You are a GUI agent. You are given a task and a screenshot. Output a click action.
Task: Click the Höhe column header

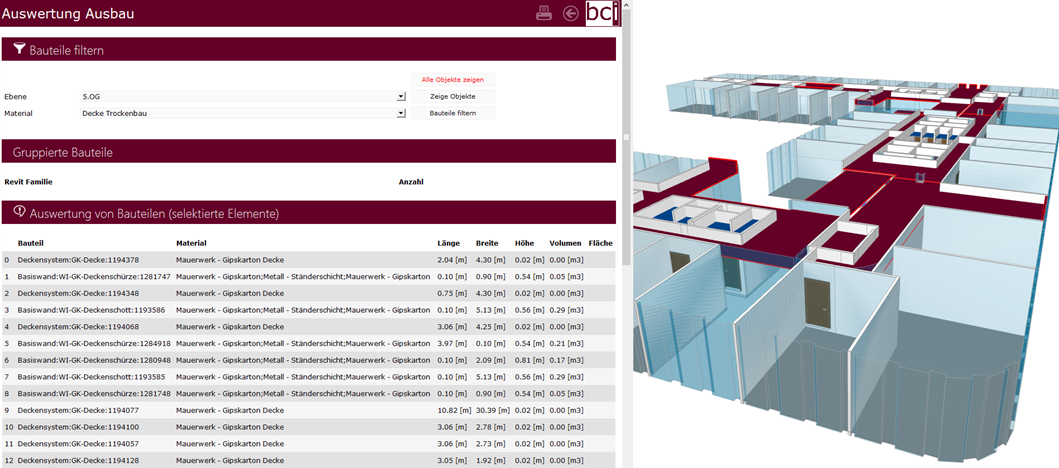524,242
